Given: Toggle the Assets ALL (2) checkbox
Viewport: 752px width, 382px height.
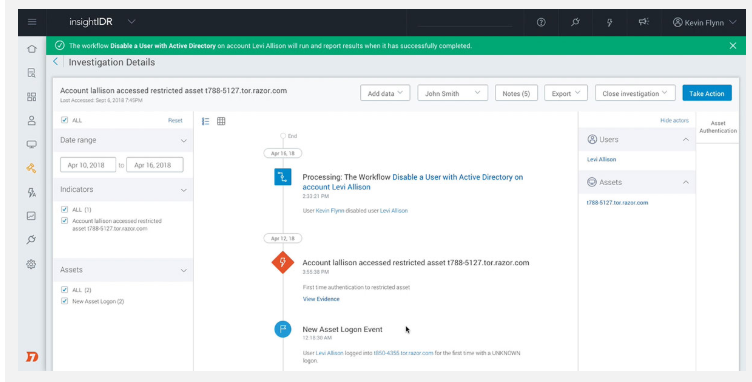Looking at the screenshot, I should click(x=65, y=290).
